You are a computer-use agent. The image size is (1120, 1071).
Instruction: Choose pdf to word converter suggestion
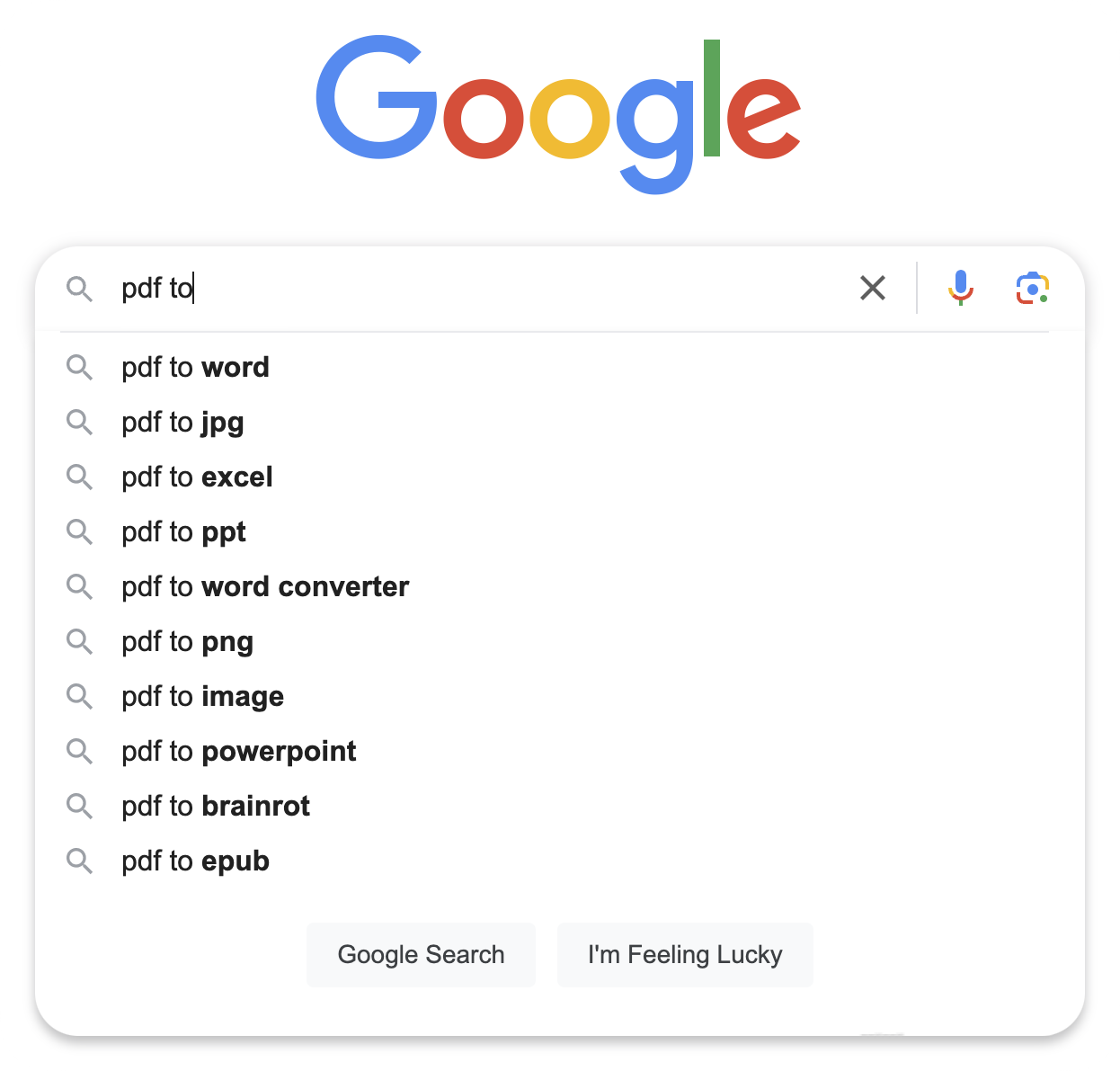point(265,586)
